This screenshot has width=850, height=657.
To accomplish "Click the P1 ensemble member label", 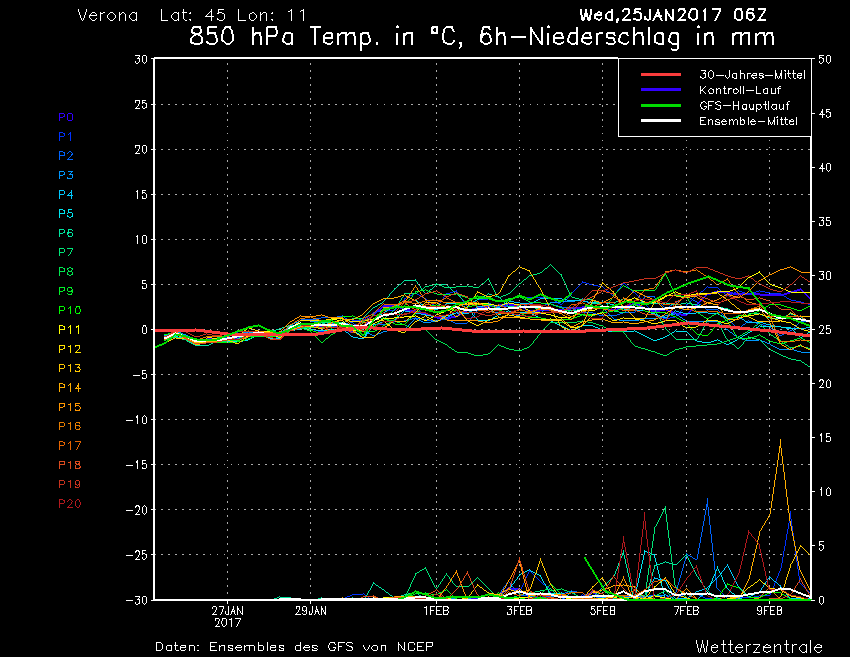I will tap(66, 137).
